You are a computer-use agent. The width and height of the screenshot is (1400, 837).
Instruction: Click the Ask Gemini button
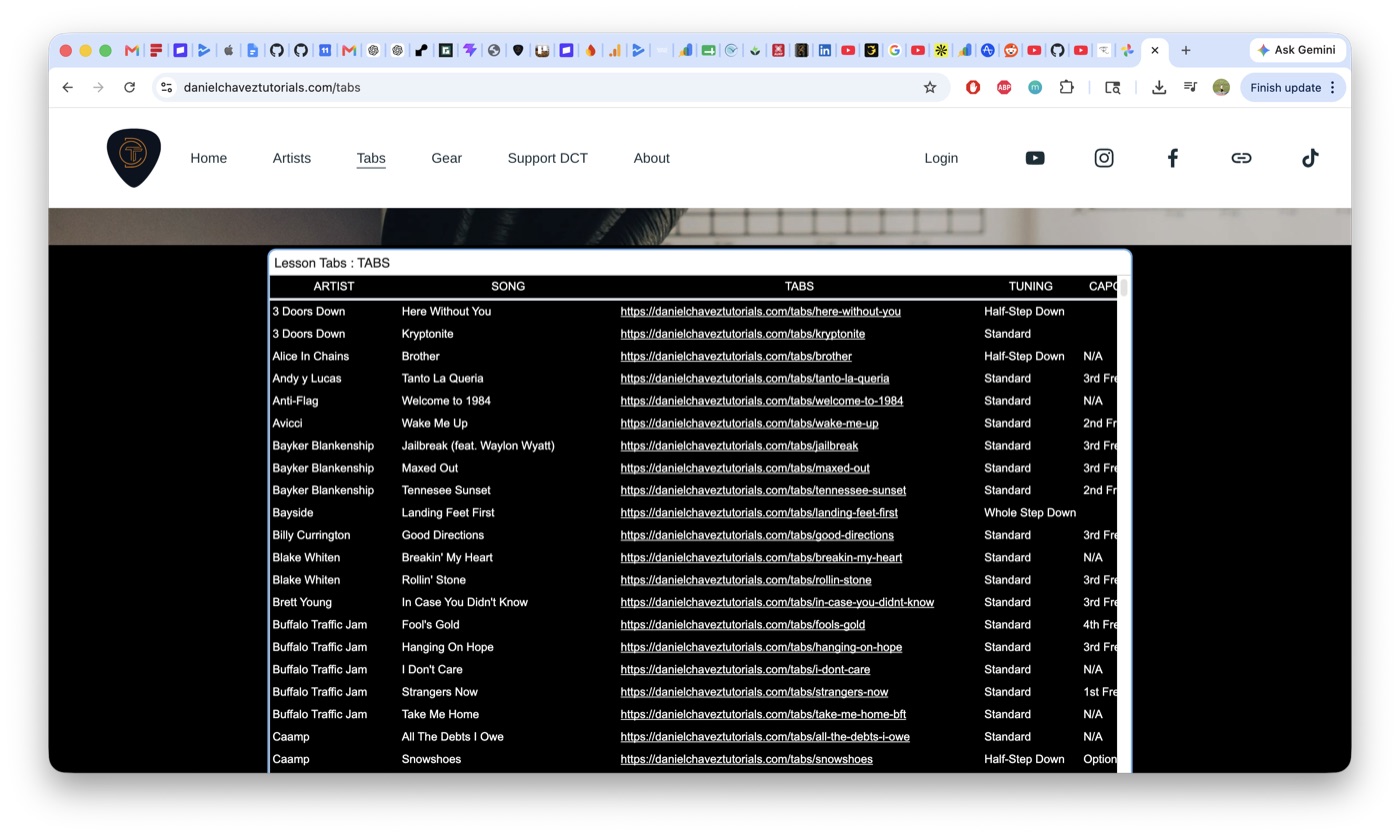(x=1297, y=50)
